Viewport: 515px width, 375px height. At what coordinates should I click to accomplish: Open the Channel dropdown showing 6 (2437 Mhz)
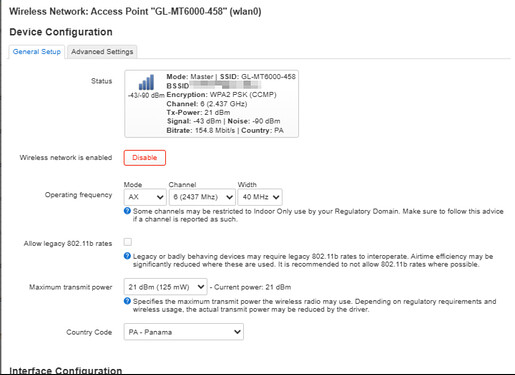pos(202,197)
